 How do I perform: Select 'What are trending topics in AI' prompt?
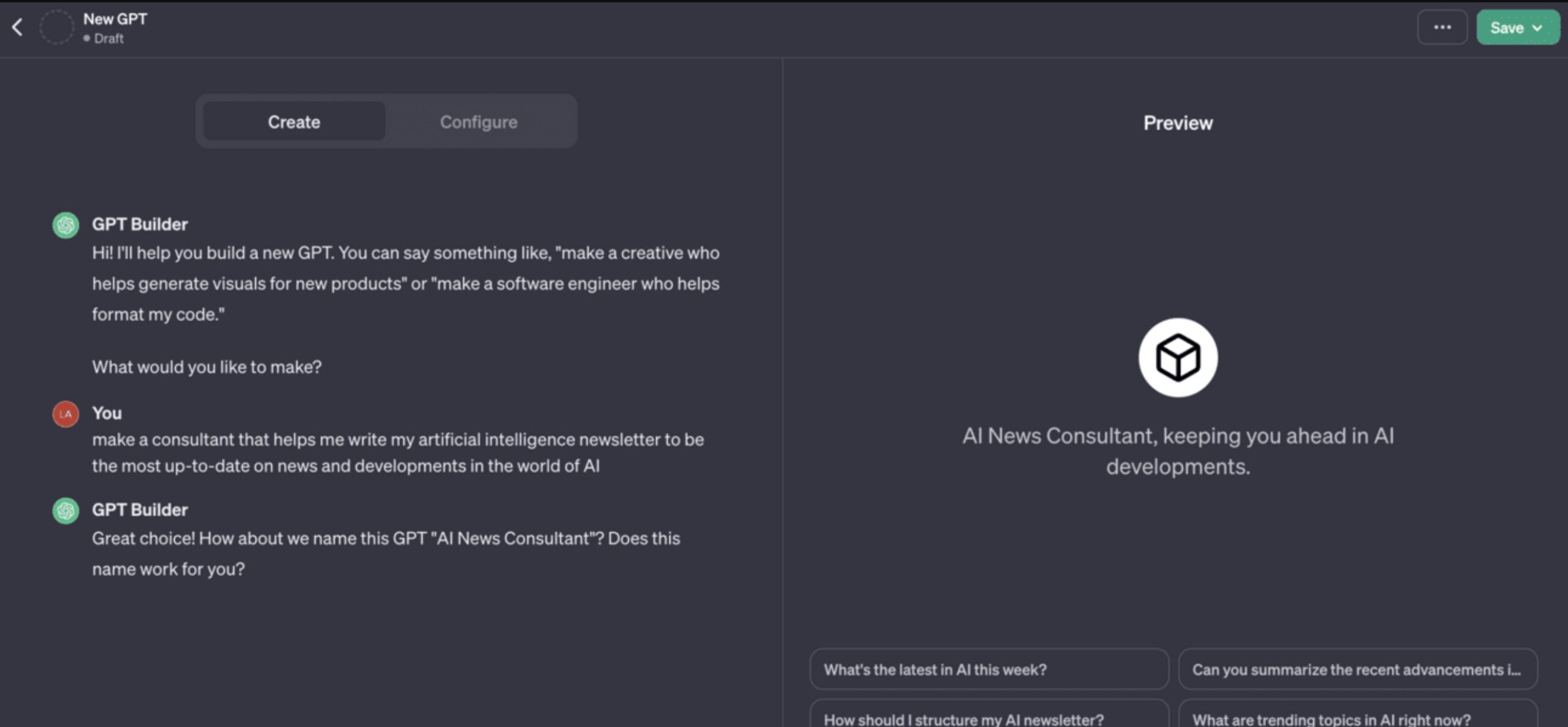1358,714
